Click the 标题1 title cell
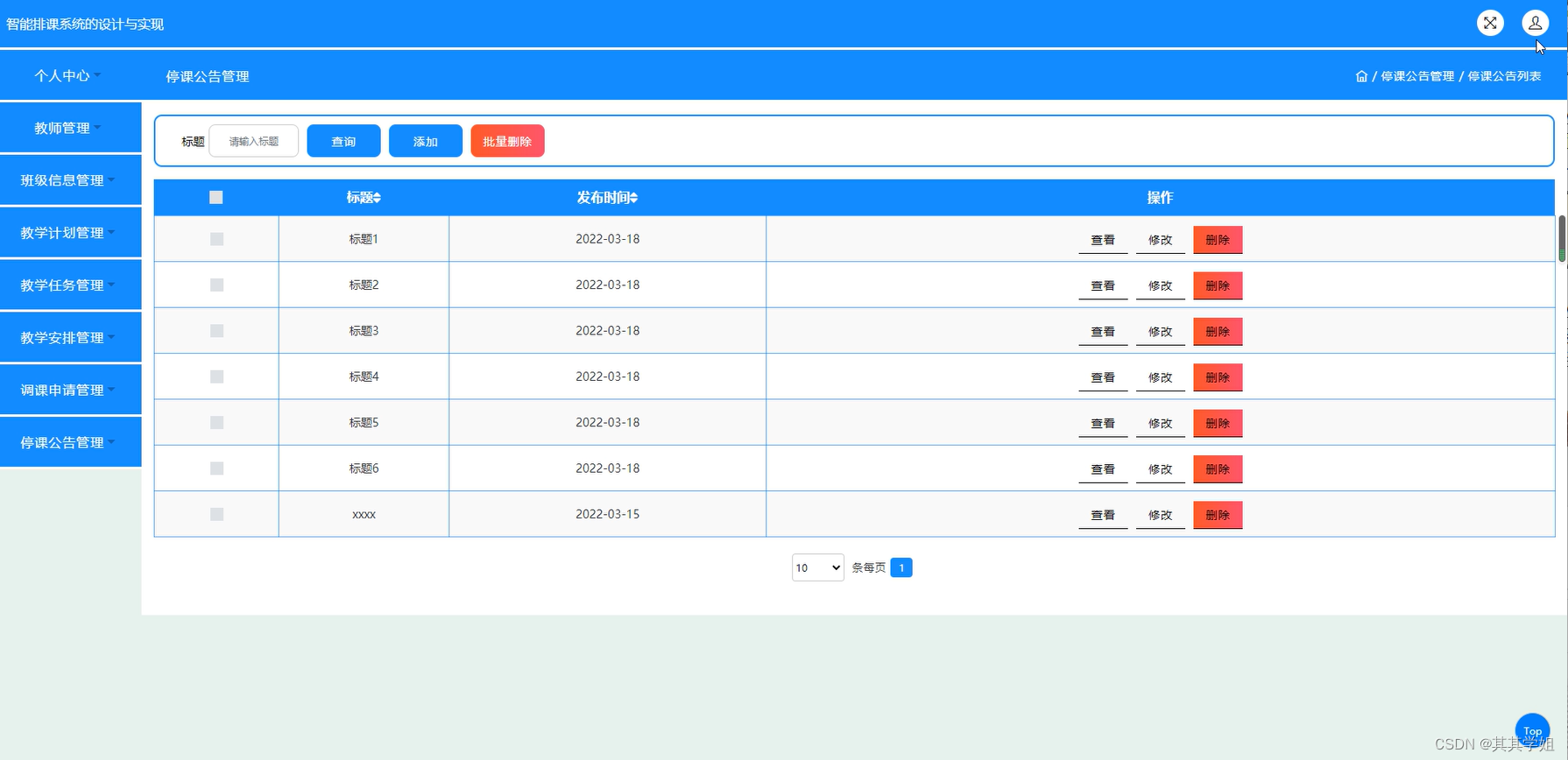Viewport: 1568px width, 760px height. pyautogui.click(x=364, y=239)
